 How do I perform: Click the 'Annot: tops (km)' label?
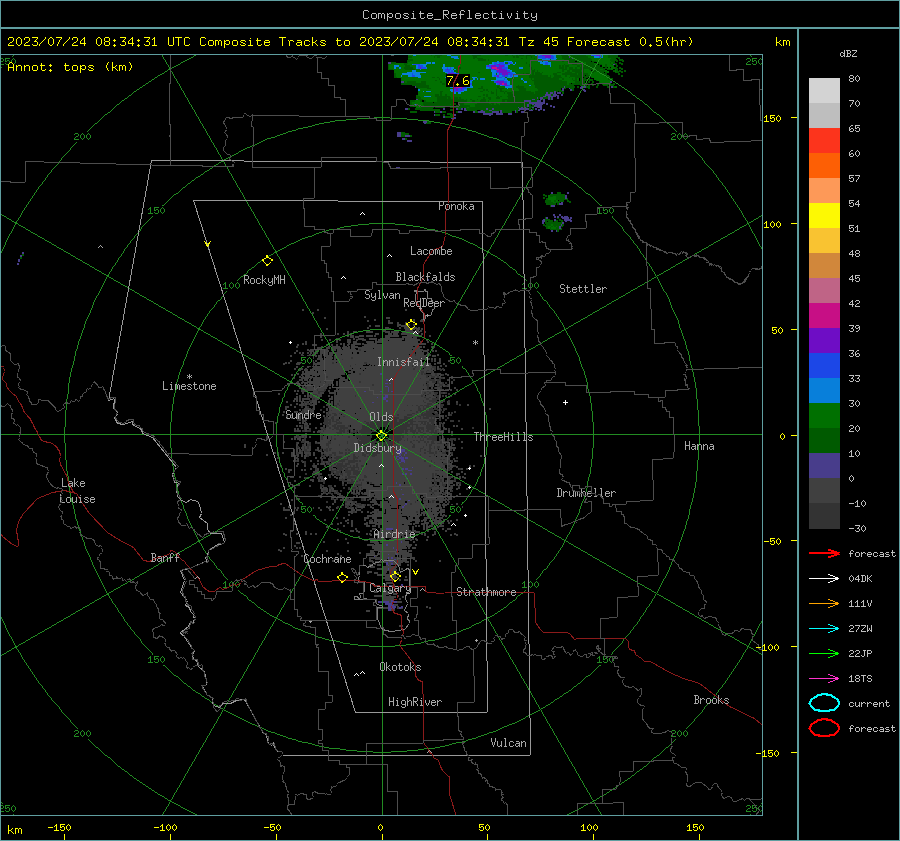pos(70,67)
